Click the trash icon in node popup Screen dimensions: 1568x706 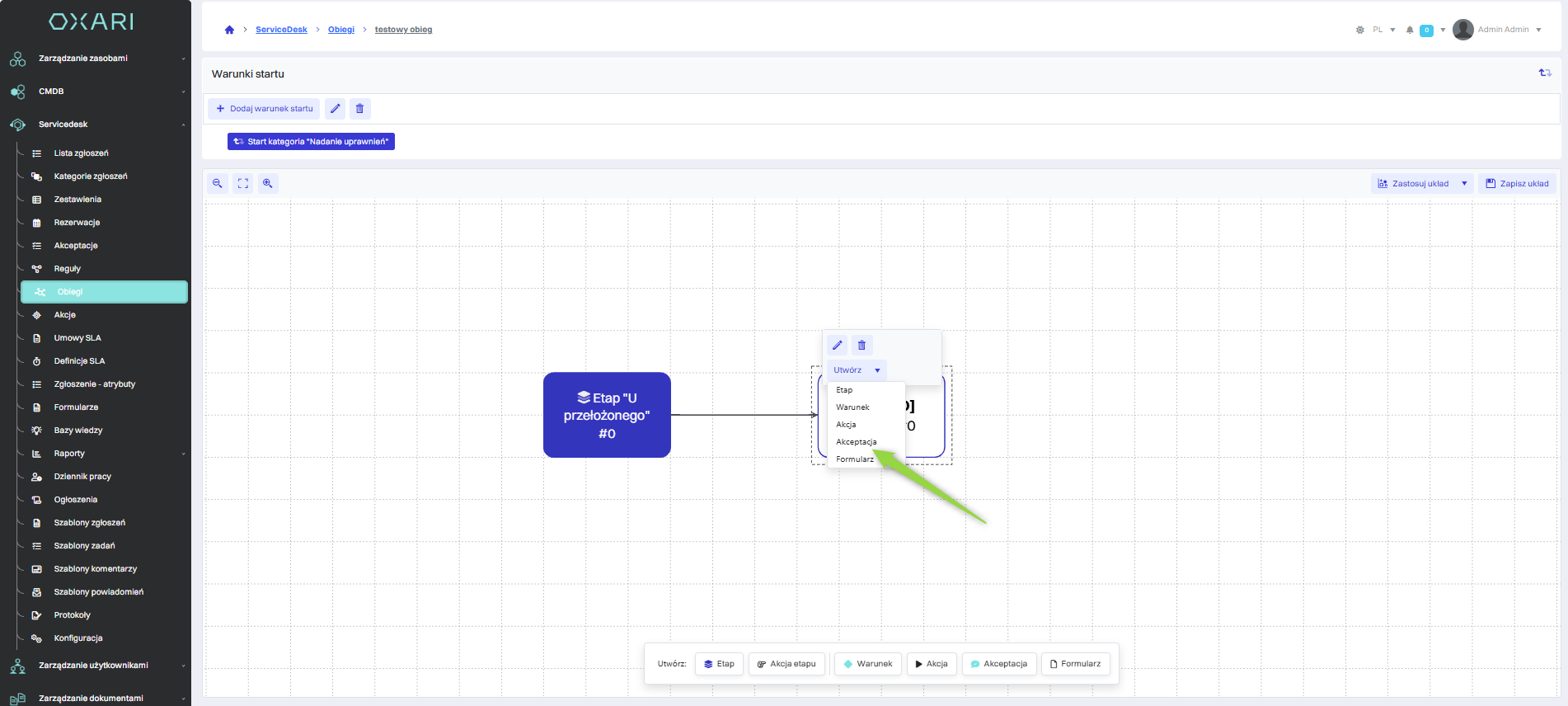coord(861,345)
